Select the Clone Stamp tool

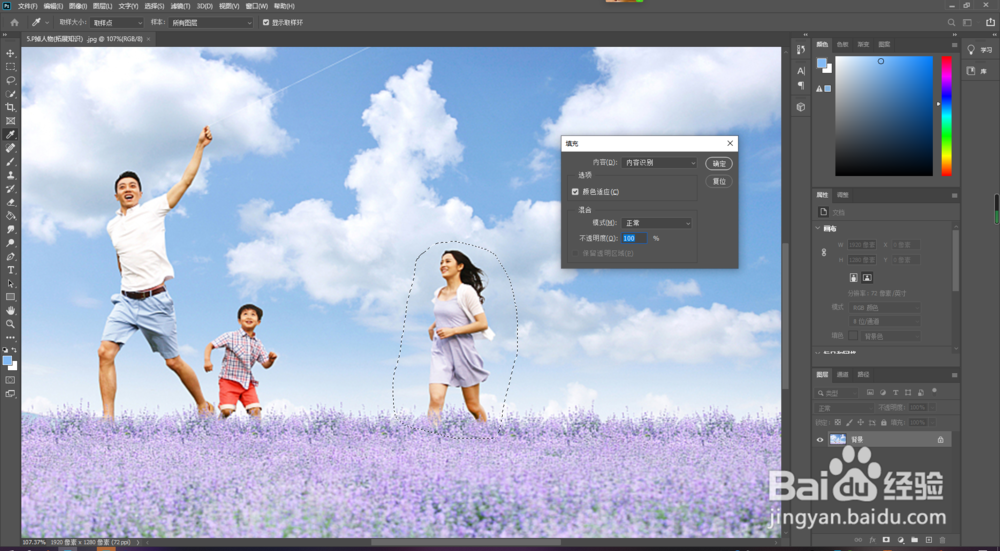tap(10, 175)
